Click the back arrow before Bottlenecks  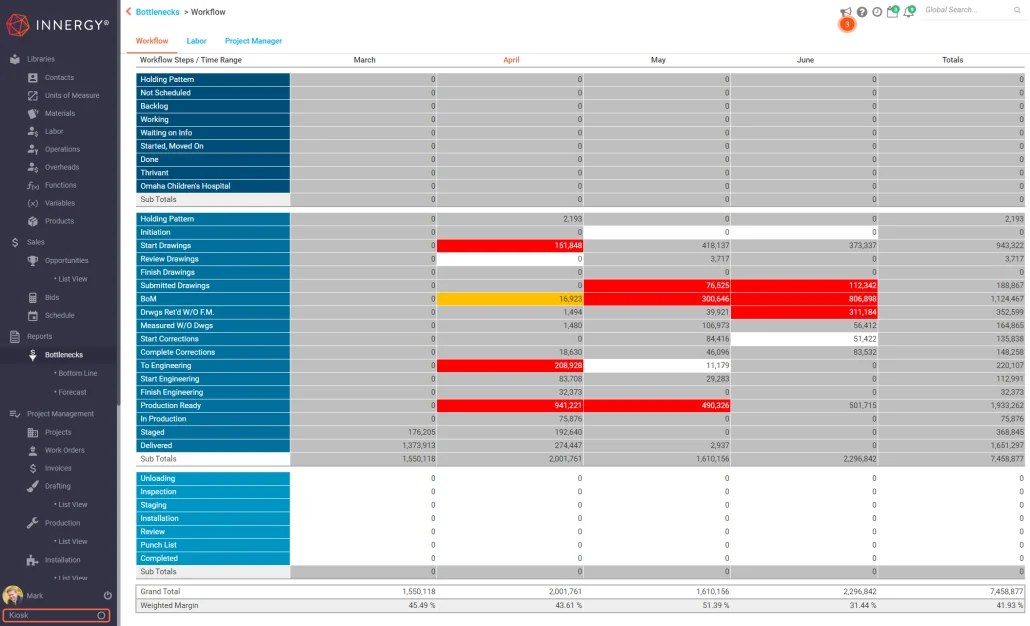click(x=129, y=11)
